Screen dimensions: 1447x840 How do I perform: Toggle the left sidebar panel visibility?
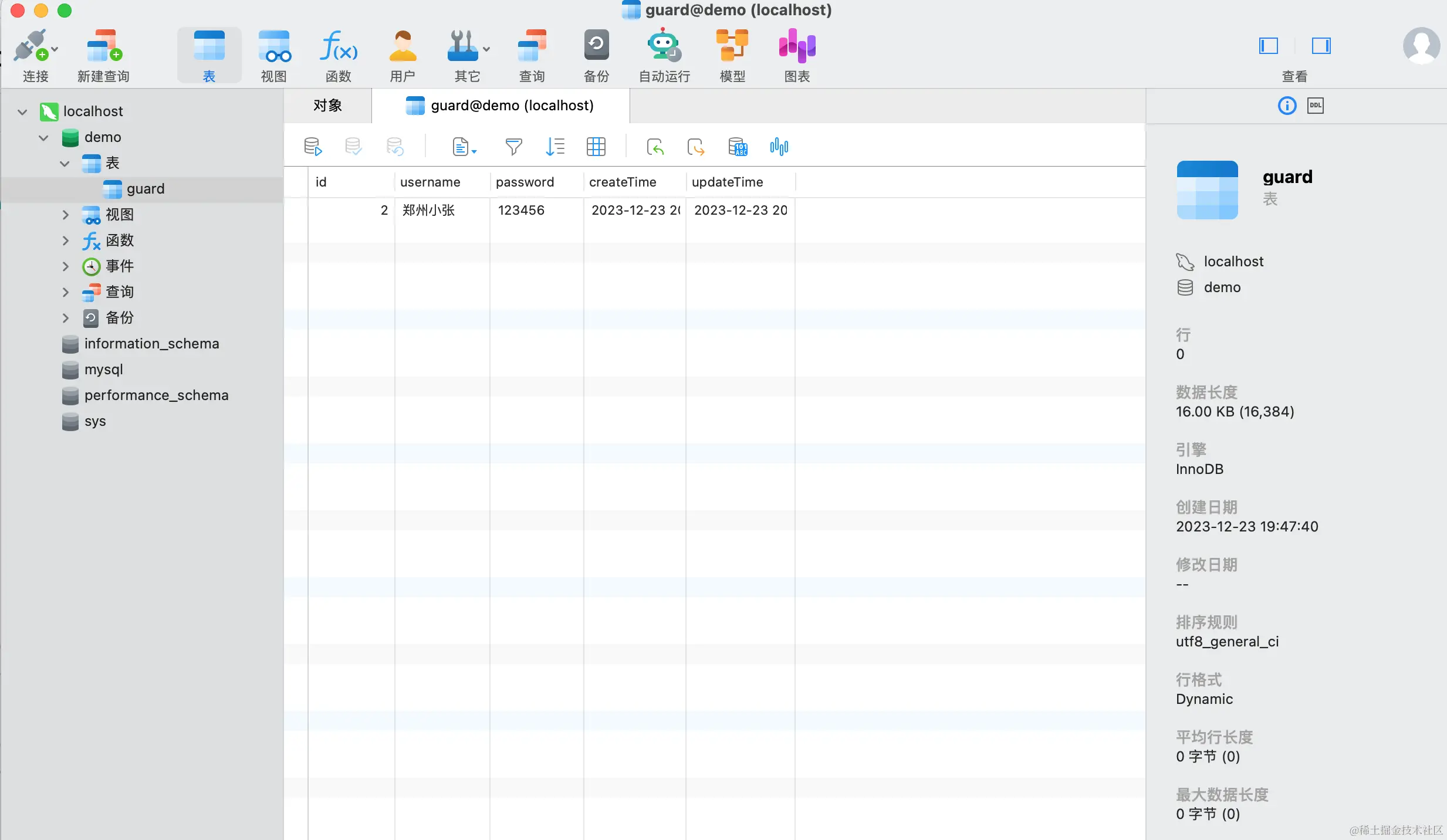1268,46
